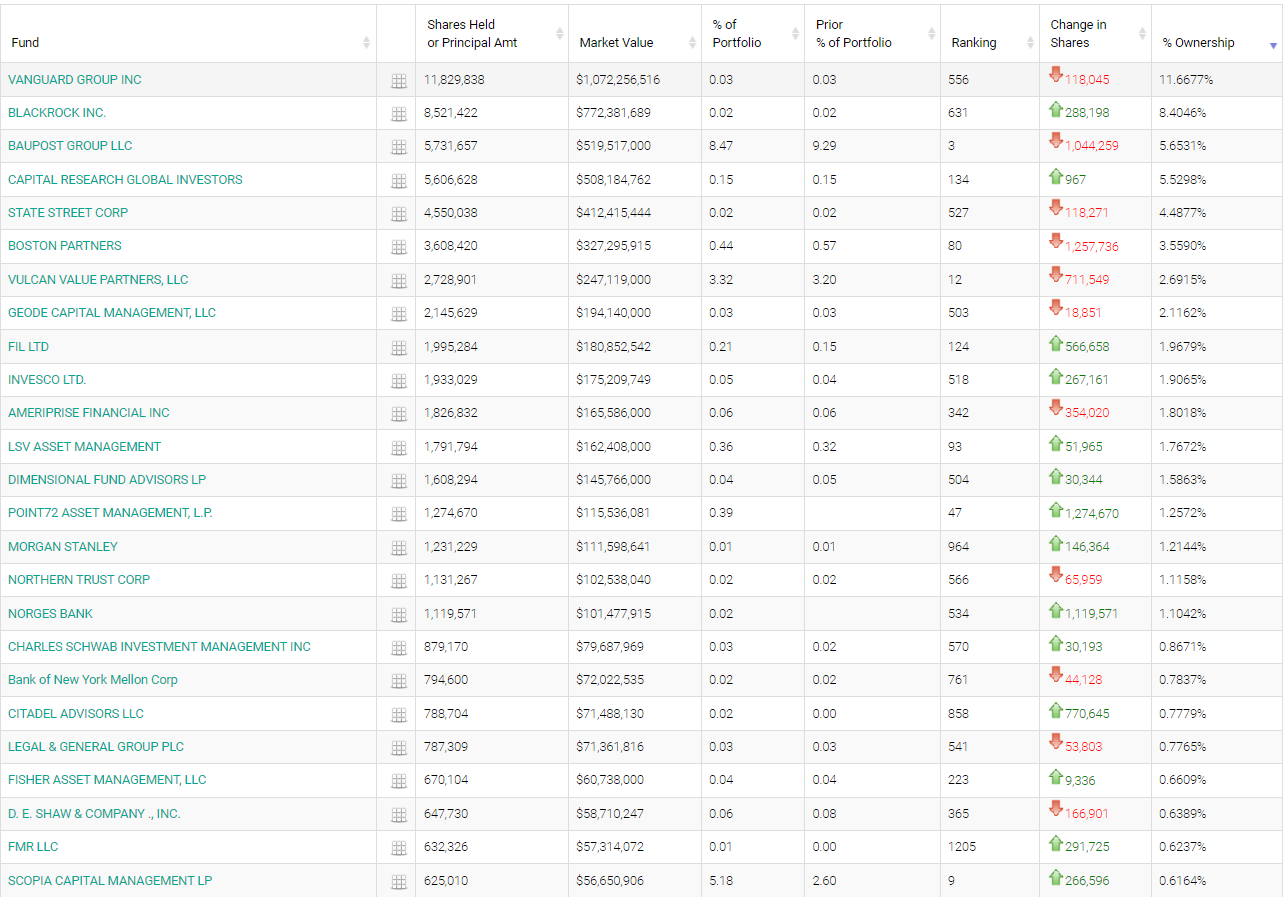Open grid icon in FMR LLC row
This screenshot has width=1283, height=897.
(398, 848)
